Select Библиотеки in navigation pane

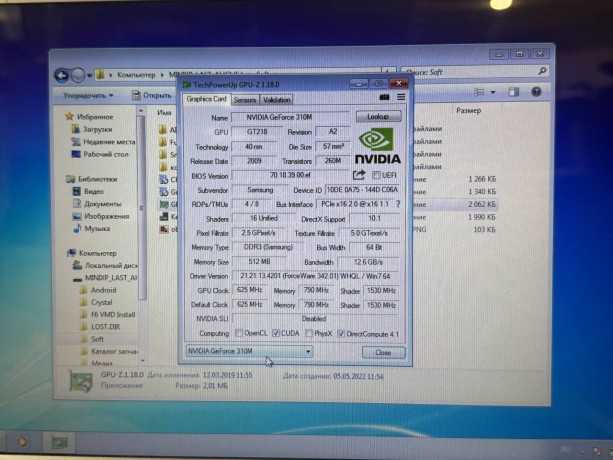coord(92,179)
